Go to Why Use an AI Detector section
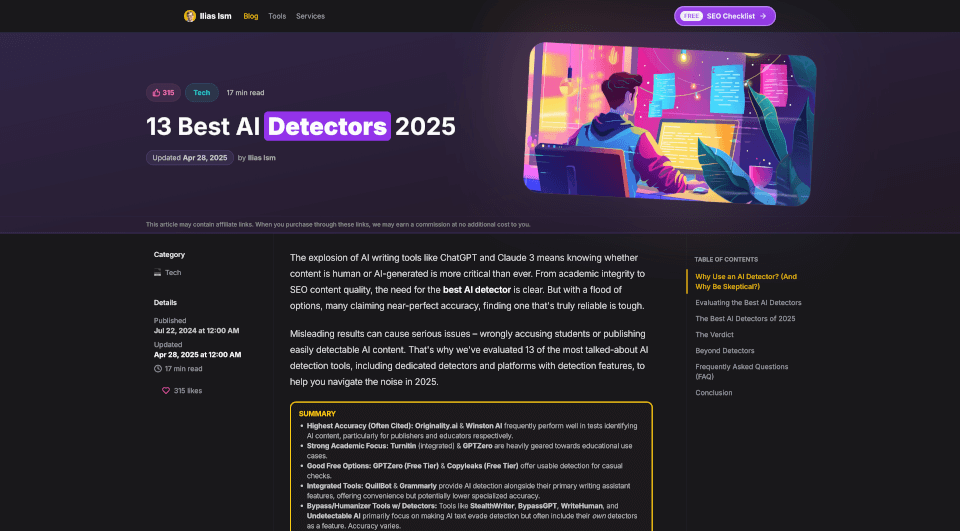This screenshot has width=960, height=531. coord(746,282)
